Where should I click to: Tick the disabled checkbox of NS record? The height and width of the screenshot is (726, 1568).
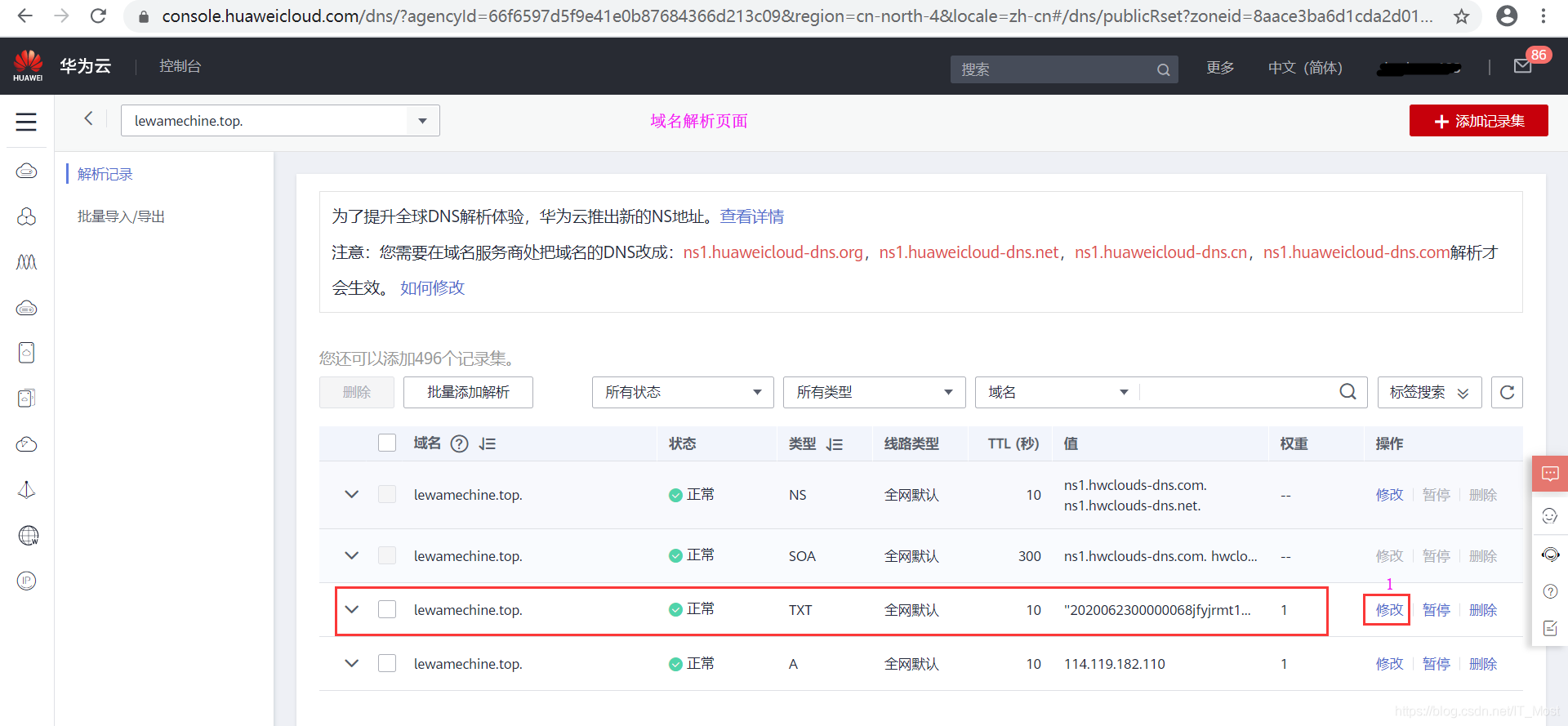tap(387, 494)
